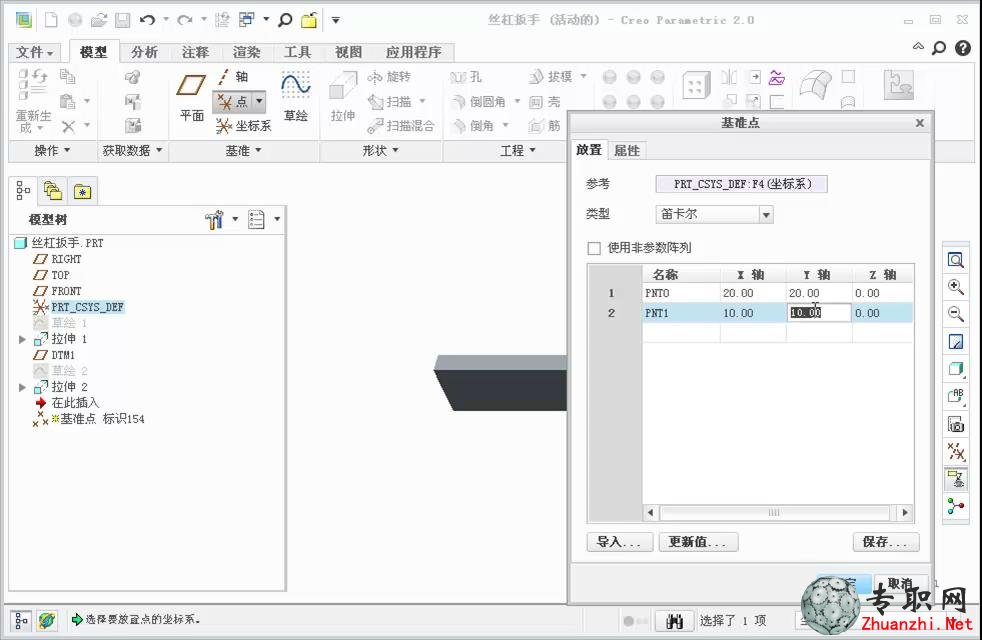Select the DTM1 tree item
This screenshot has width=982, height=640.
[x=63, y=355]
